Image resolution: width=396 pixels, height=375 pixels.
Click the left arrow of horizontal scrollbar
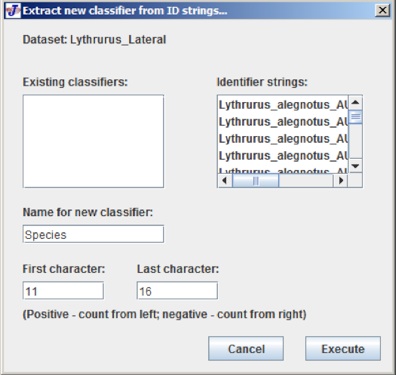225,181
